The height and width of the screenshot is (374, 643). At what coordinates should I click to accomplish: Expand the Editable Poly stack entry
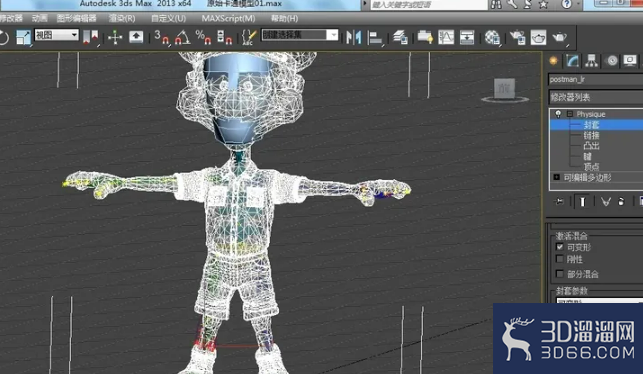pos(556,177)
